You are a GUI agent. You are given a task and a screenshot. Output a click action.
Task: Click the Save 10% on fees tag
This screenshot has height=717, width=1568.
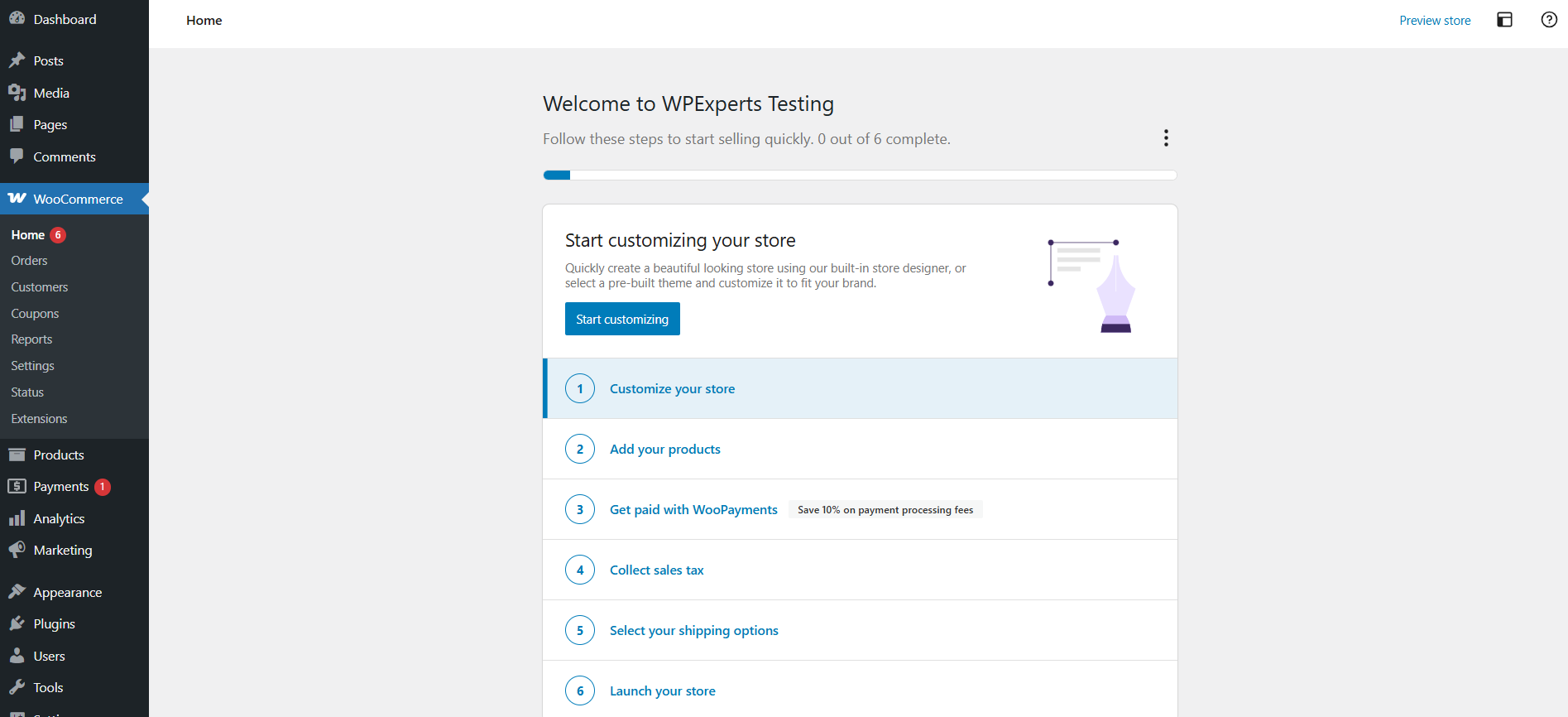[885, 510]
